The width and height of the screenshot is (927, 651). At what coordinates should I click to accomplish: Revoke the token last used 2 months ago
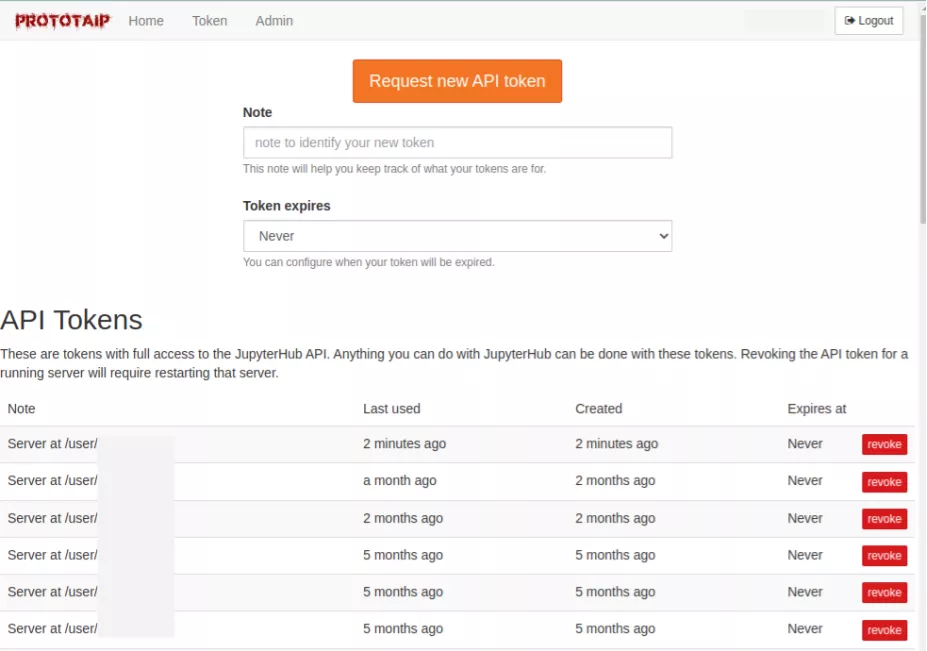884,518
